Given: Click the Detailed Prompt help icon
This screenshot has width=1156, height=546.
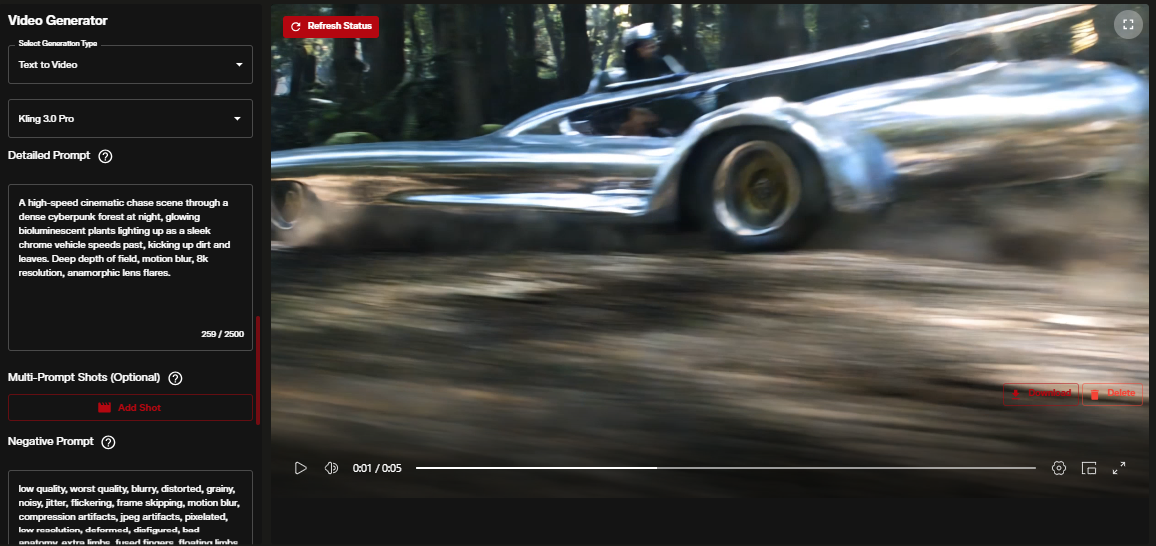Looking at the screenshot, I should [105, 156].
